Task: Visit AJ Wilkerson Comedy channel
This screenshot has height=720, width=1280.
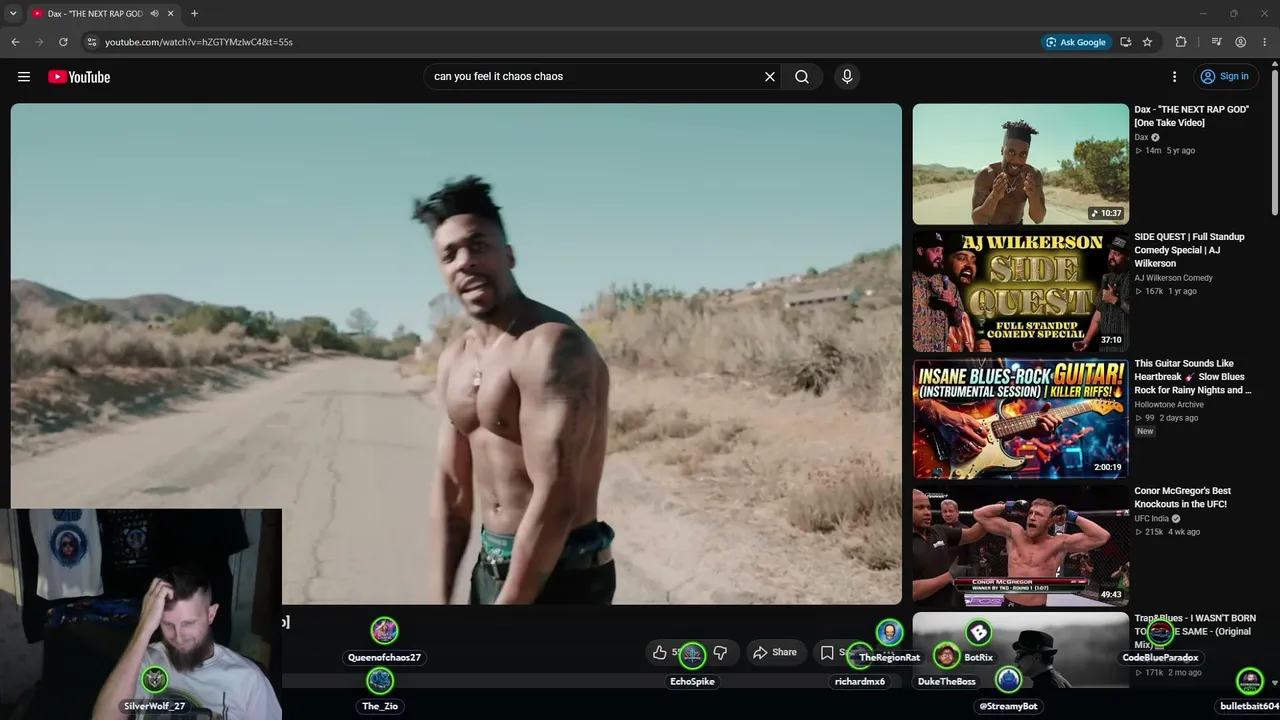Action: tap(1173, 278)
